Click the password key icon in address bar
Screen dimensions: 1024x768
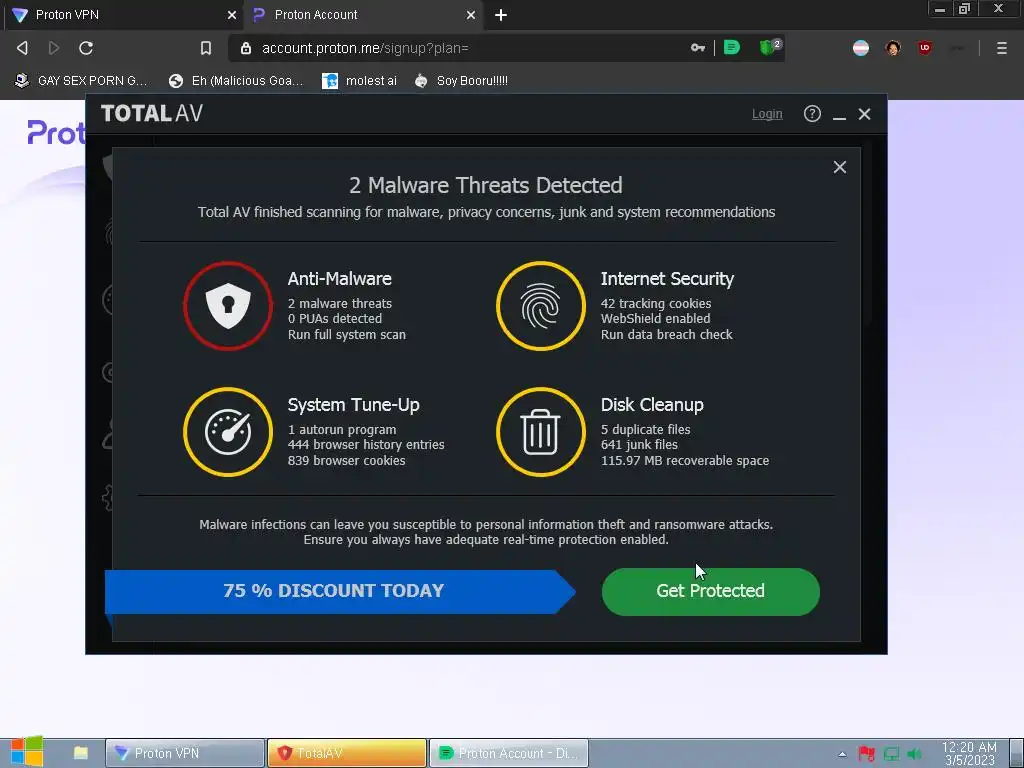click(x=697, y=48)
